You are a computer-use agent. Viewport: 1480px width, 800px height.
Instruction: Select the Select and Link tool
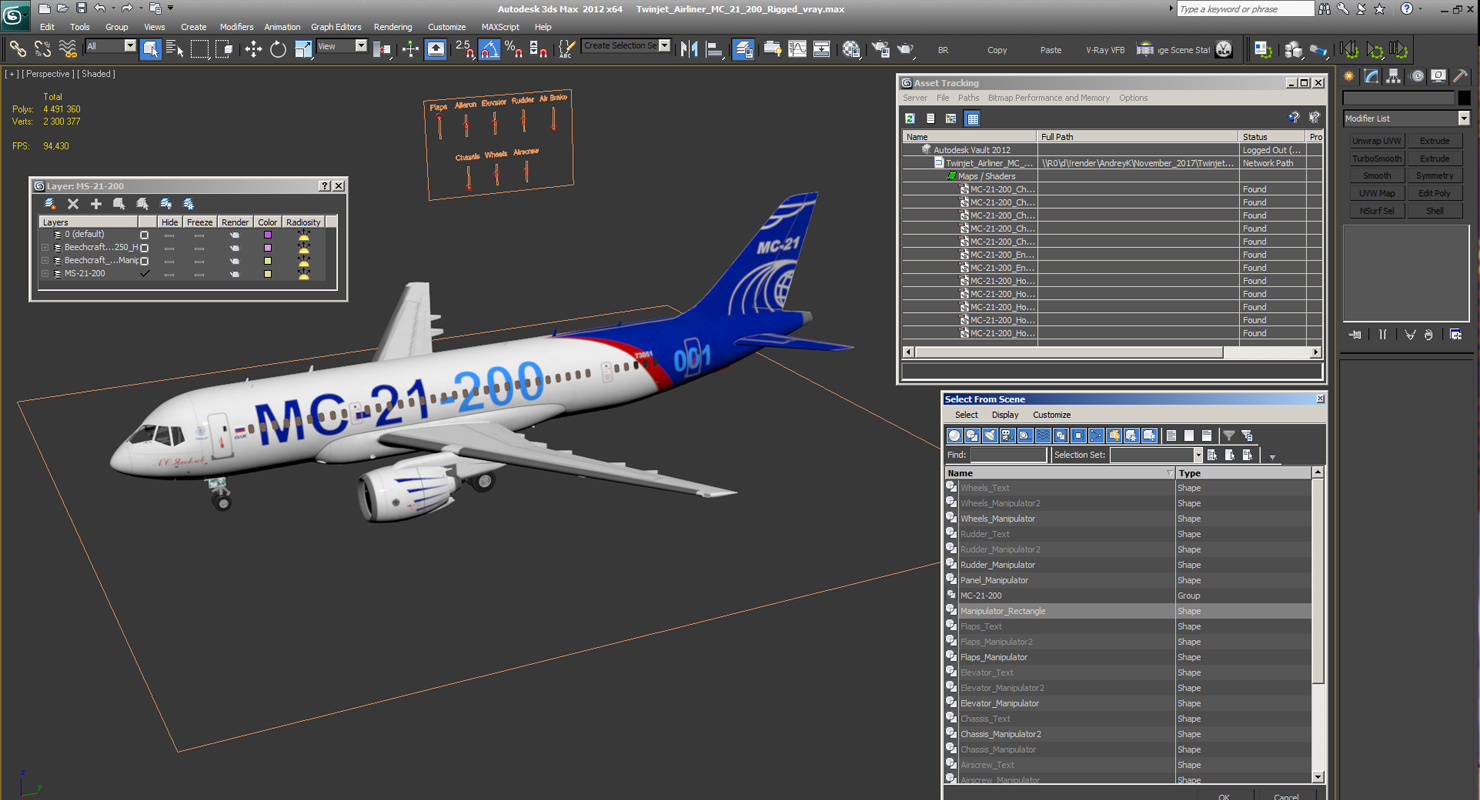pos(18,48)
